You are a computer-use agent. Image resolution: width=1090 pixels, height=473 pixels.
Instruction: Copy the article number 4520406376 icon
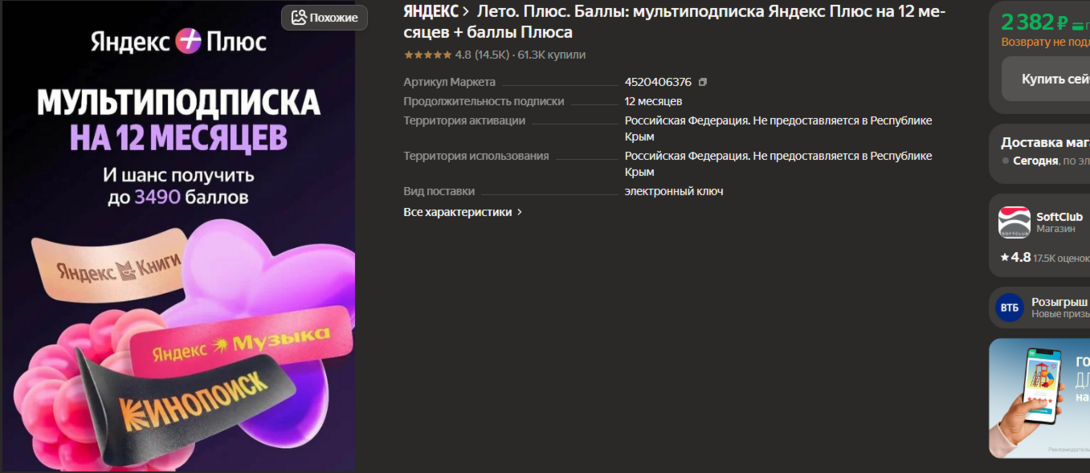[x=703, y=82]
